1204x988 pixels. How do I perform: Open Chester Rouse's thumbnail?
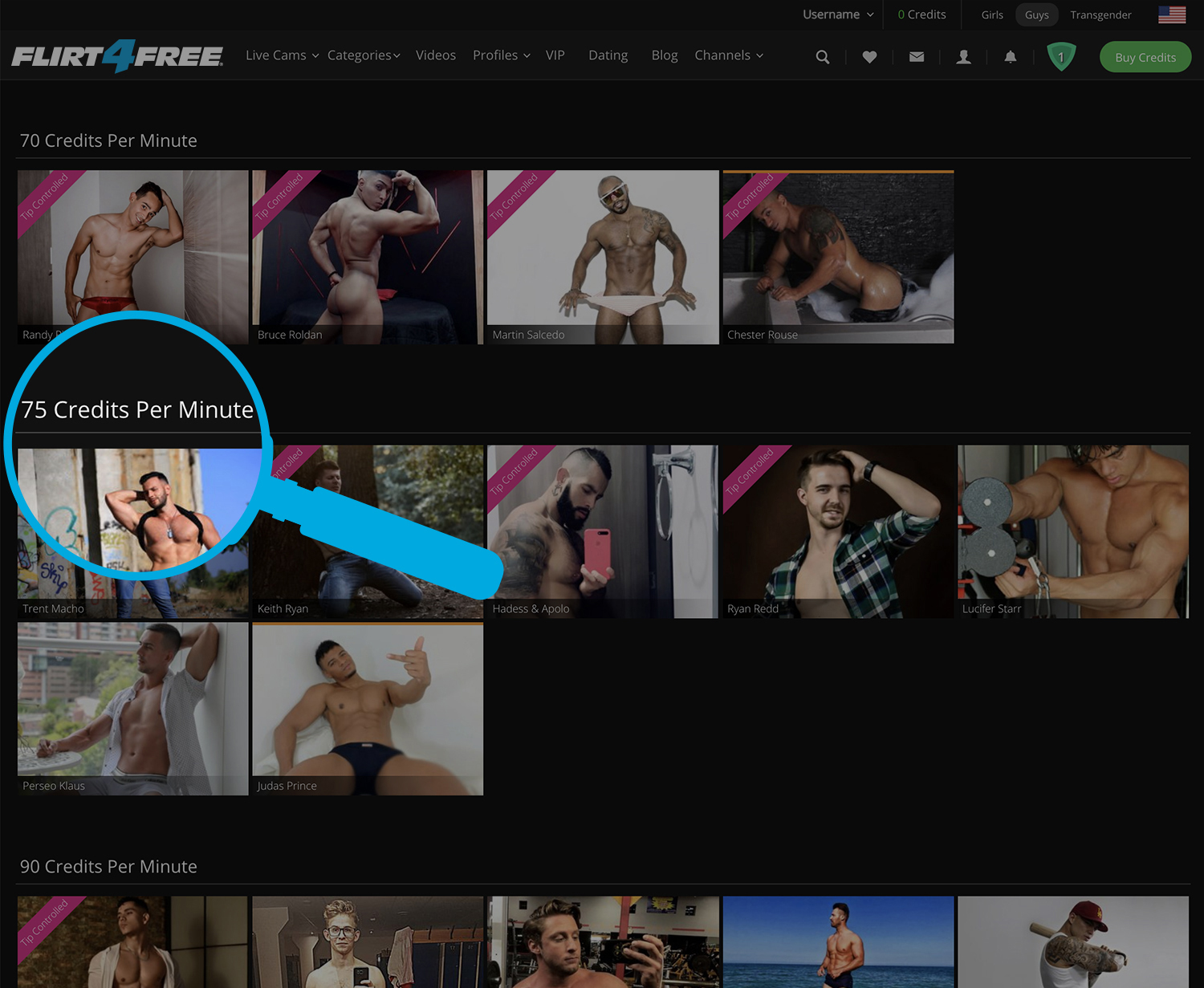click(x=838, y=257)
